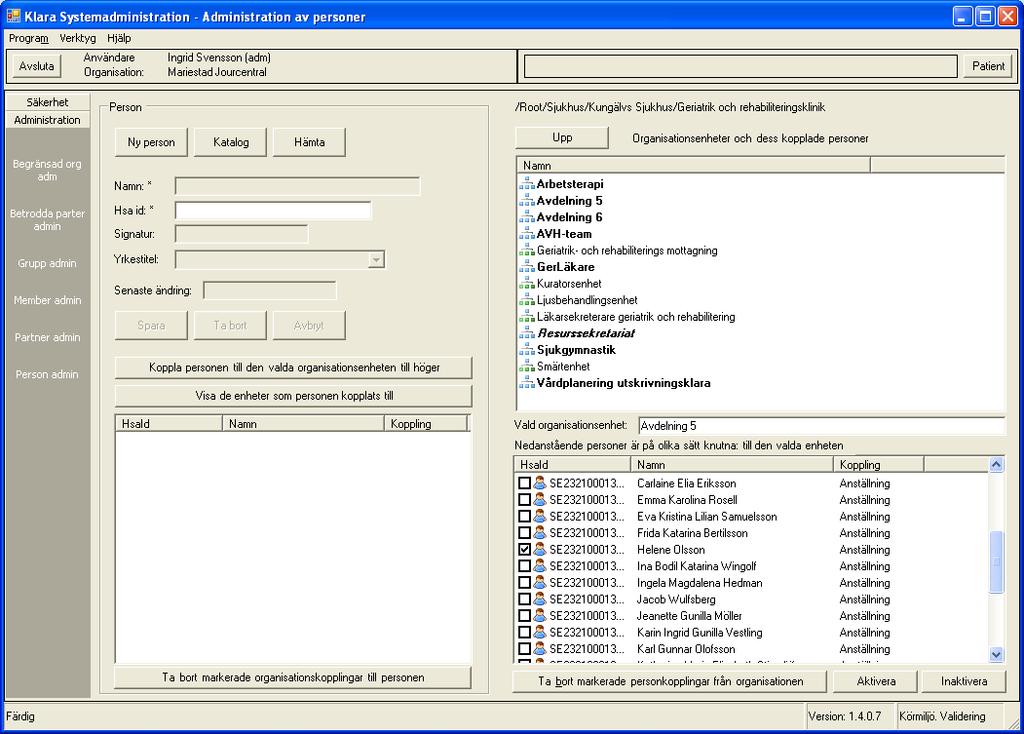Screen dimensions: 1024x734
Task: Click the Hämta button
Action: coord(310,142)
